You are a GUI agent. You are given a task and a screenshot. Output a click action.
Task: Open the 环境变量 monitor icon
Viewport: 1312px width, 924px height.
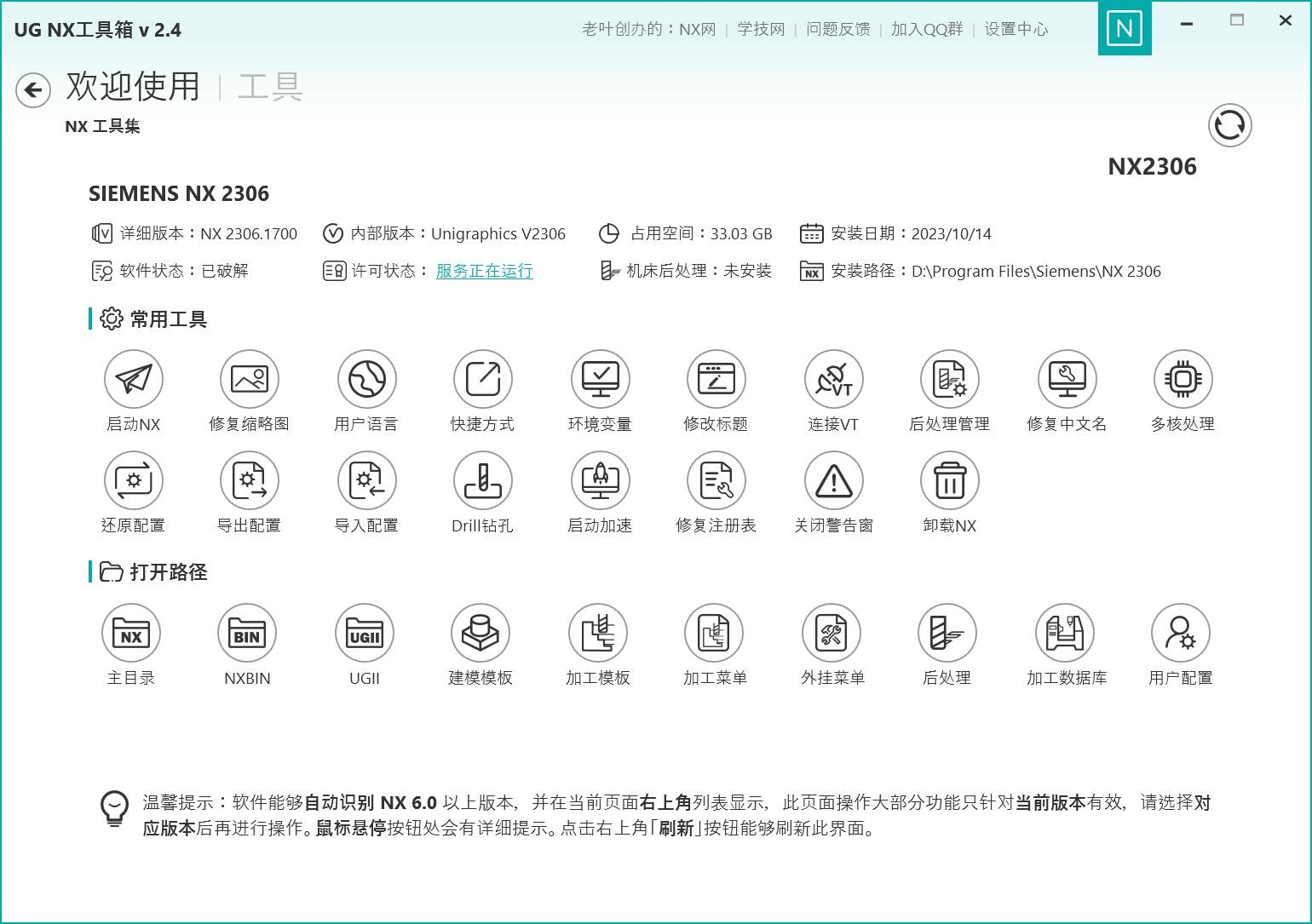tap(600, 379)
